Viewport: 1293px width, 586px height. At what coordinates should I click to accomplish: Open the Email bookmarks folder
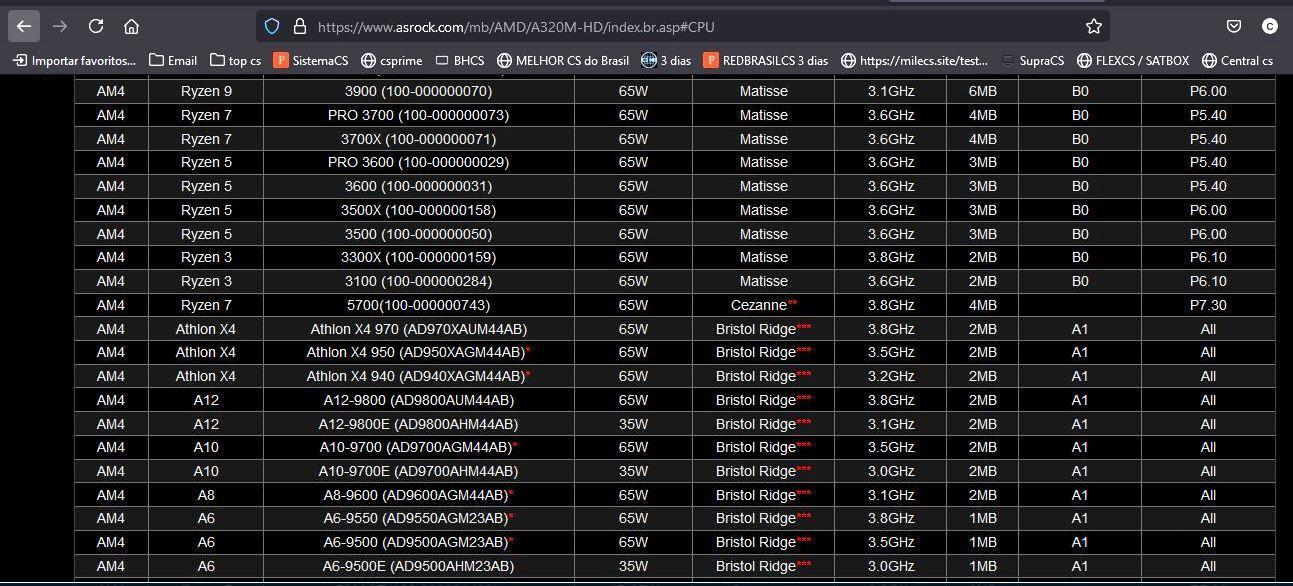(x=173, y=60)
